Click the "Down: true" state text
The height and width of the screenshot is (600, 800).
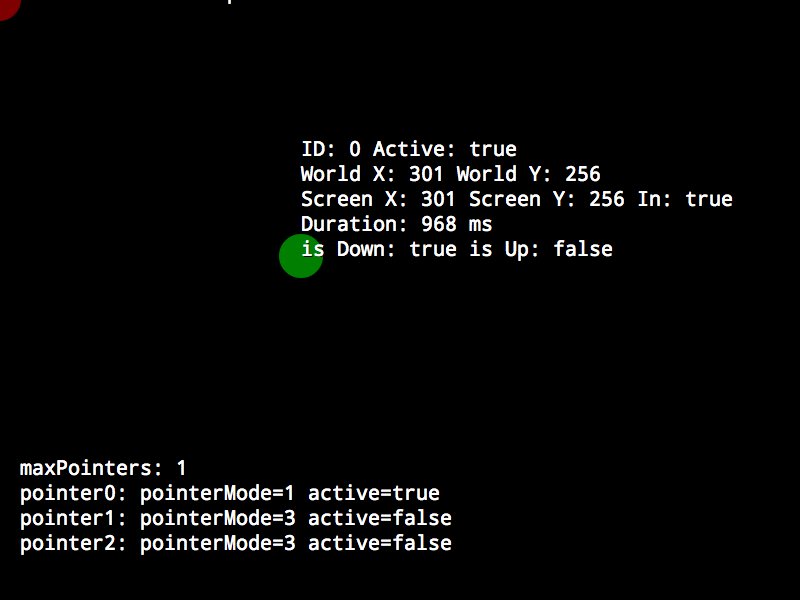coord(396,249)
